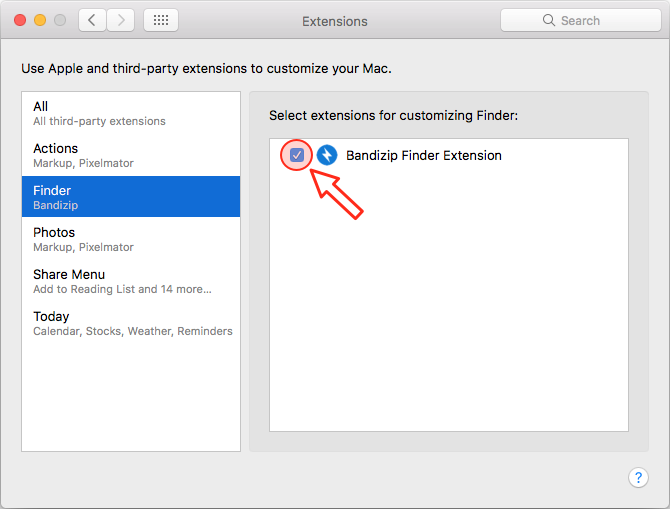This screenshot has width=670, height=509.
Task: Click the red close window button
Action: coord(20,20)
